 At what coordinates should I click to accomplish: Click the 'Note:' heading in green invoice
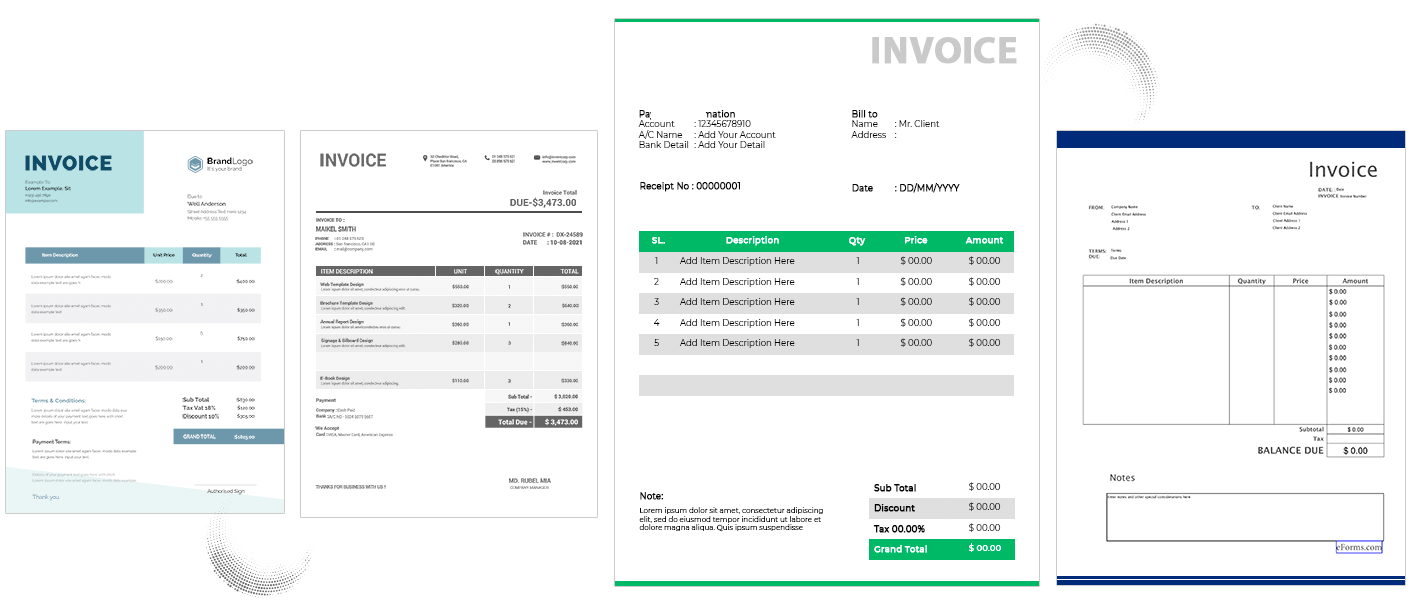click(652, 496)
